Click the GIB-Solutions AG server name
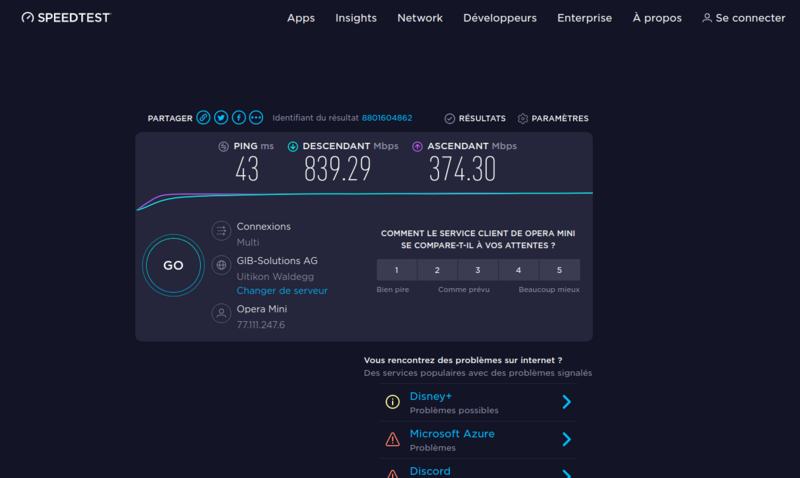 [x=277, y=261]
